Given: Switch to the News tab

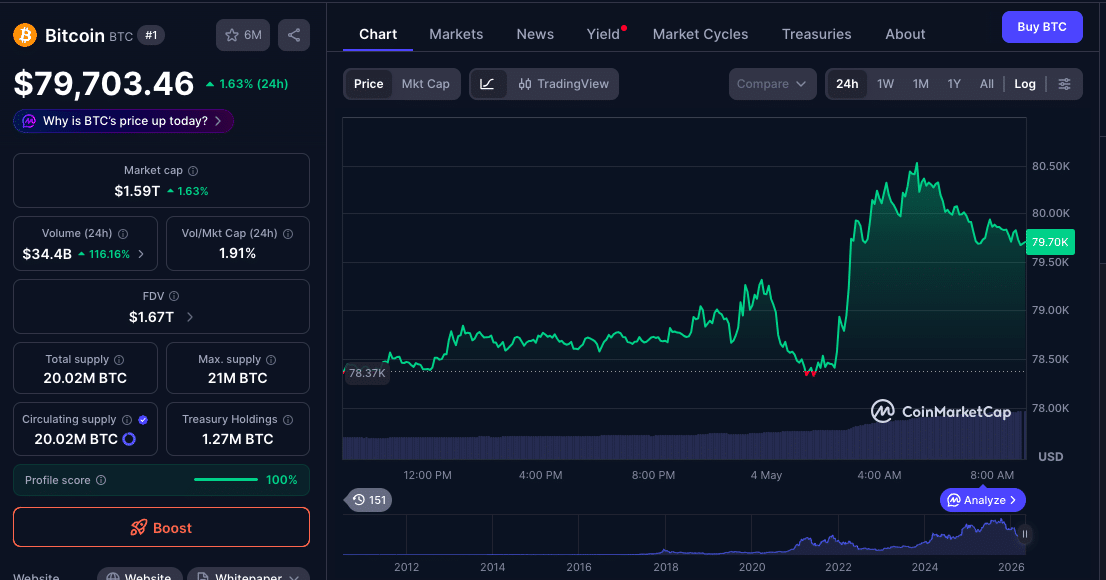Looking at the screenshot, I should point(535,34).
